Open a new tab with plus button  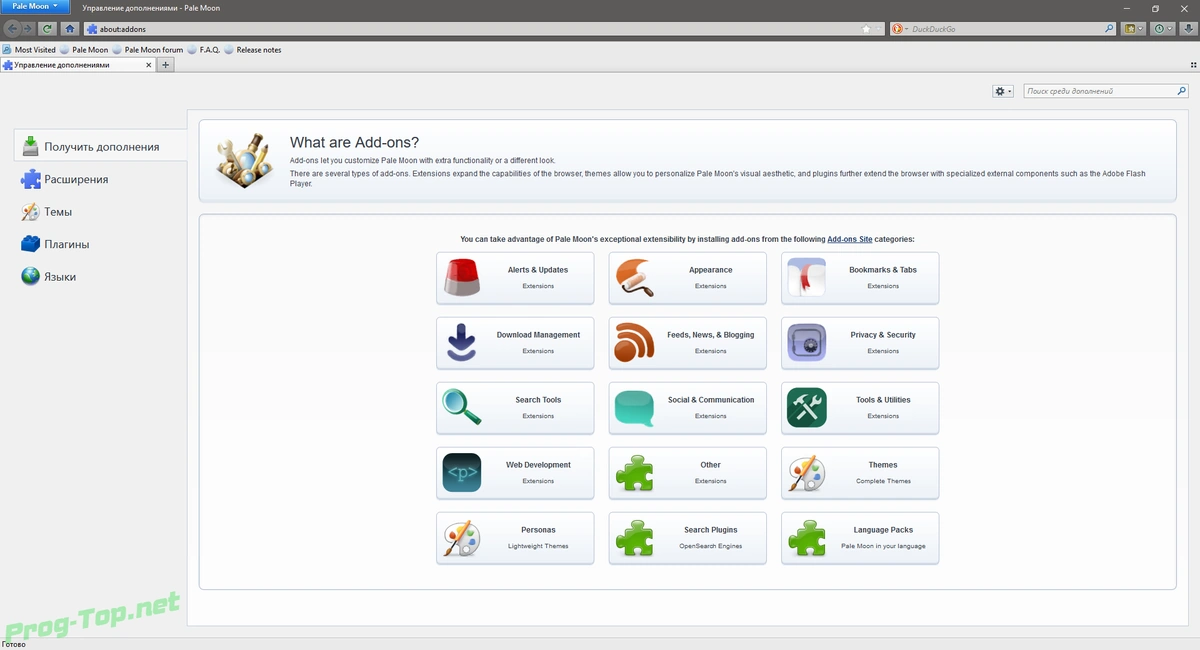click(166, 65)
